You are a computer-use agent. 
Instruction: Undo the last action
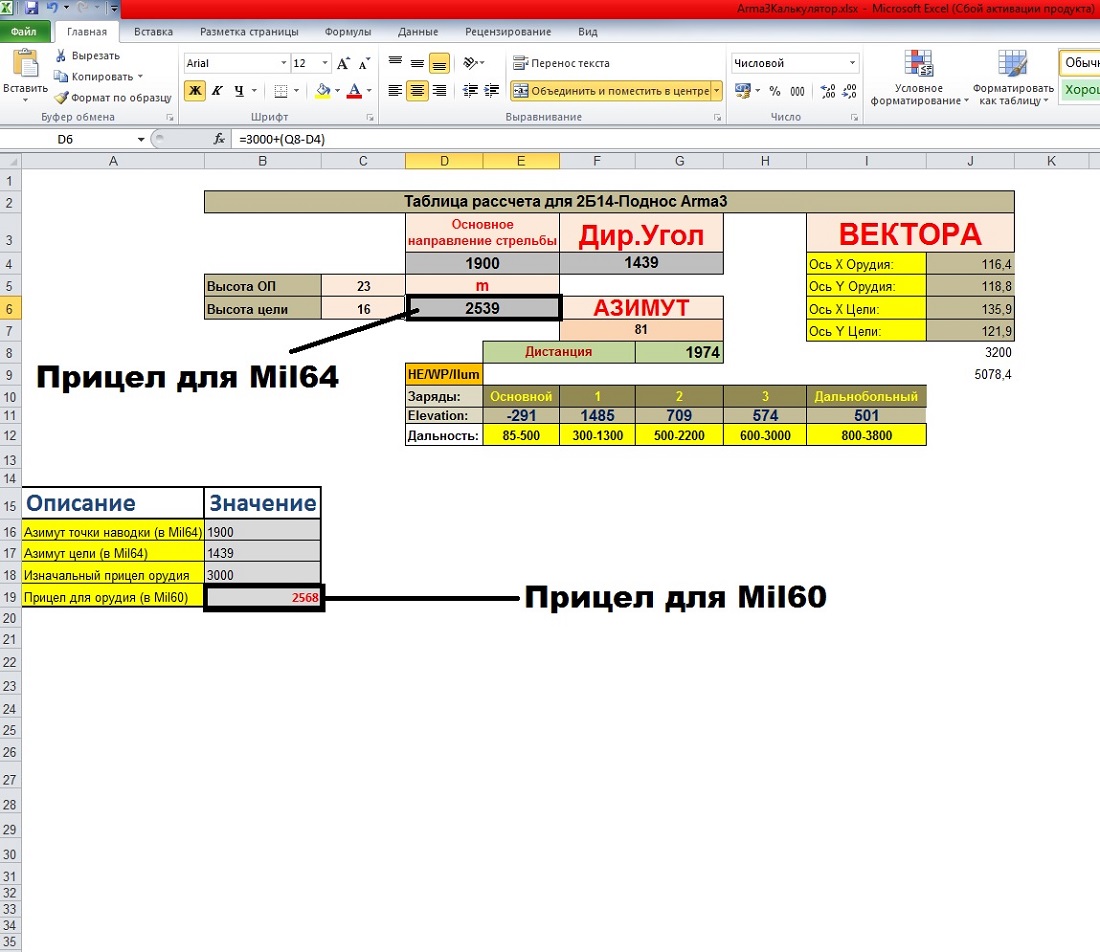pyautogui.click(x=52, y=8)
